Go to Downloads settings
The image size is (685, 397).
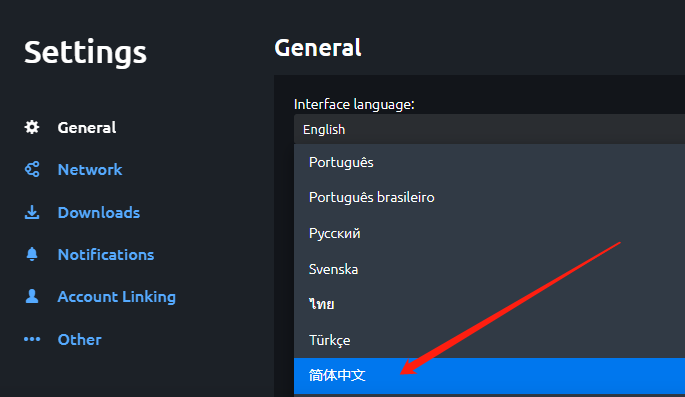(99, 213)
